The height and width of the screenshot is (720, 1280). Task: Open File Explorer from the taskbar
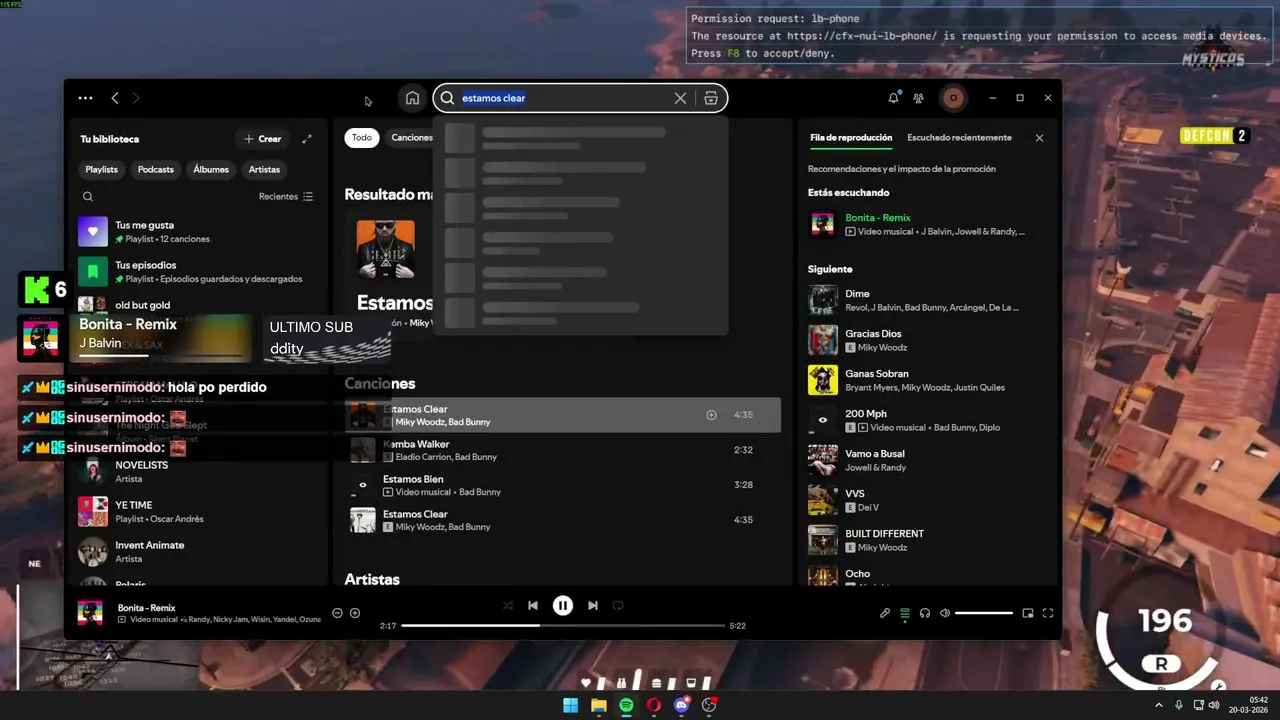598,705
